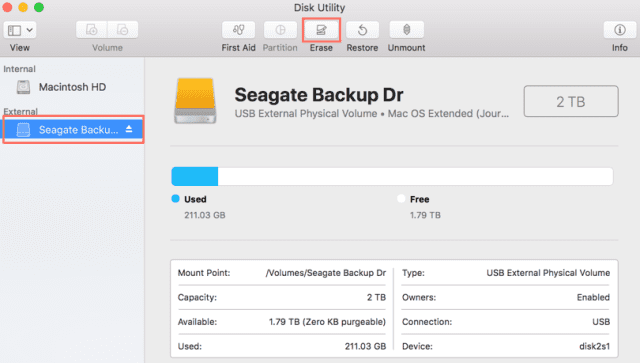640x363 pixels.
Task: Click the External section header
Action: [20, 111]
